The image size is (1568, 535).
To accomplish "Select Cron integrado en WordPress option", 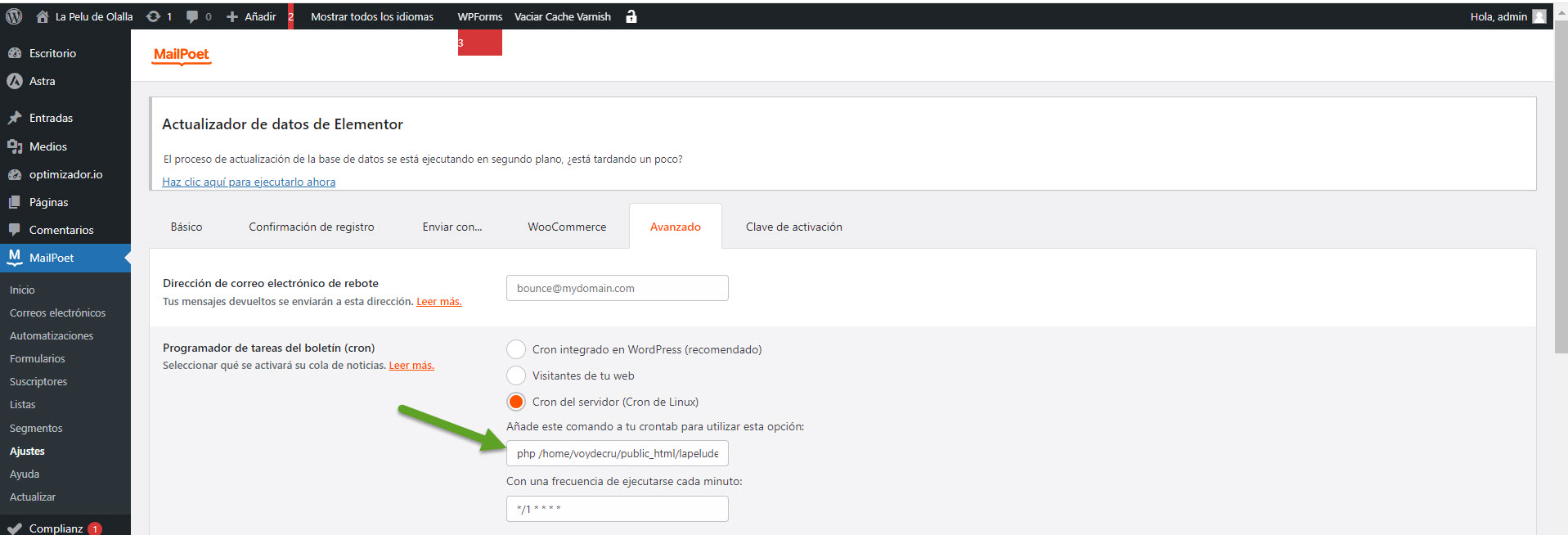I will pos(516,349).
